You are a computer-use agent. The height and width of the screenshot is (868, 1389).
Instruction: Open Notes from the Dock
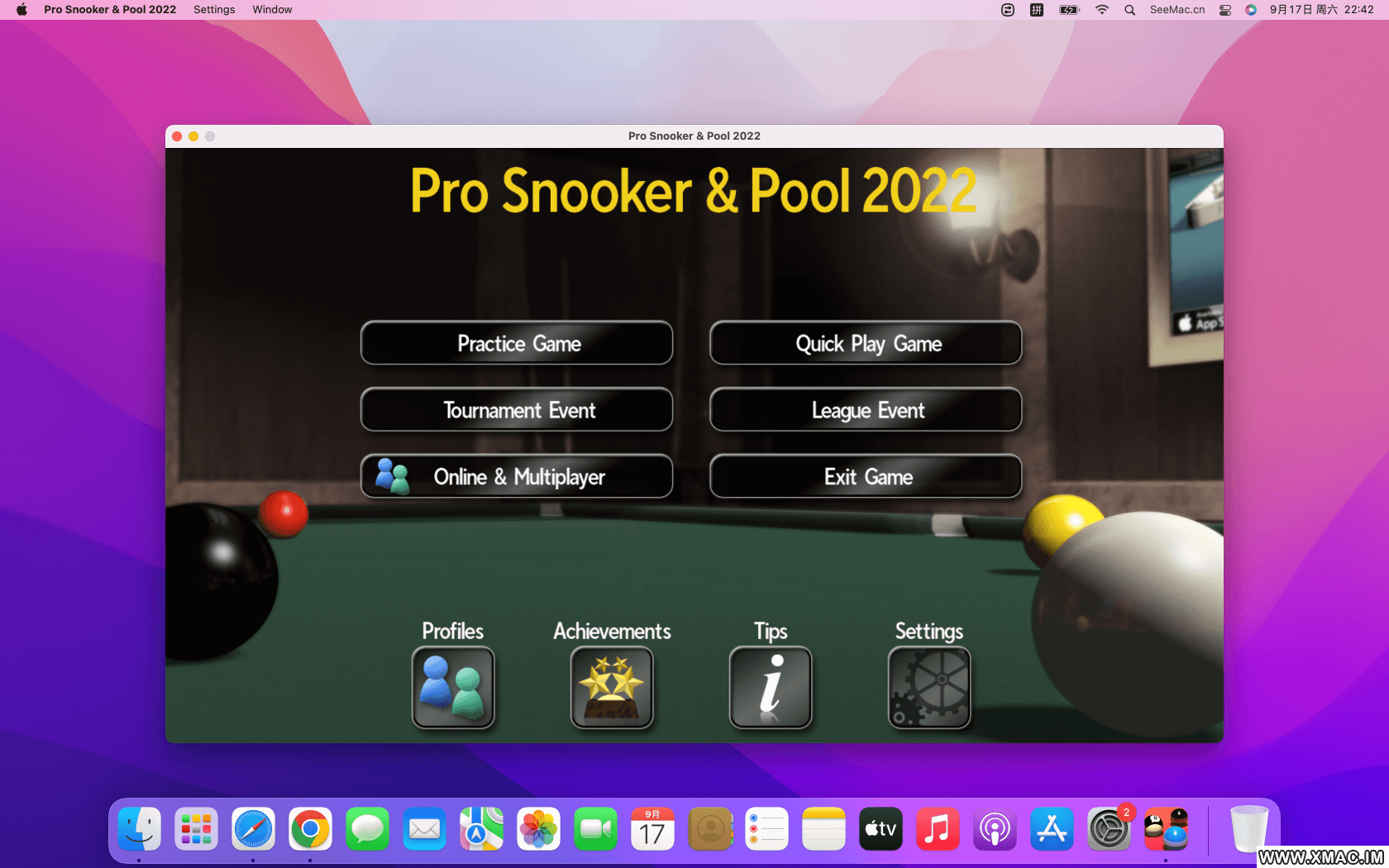click(823, 829)
